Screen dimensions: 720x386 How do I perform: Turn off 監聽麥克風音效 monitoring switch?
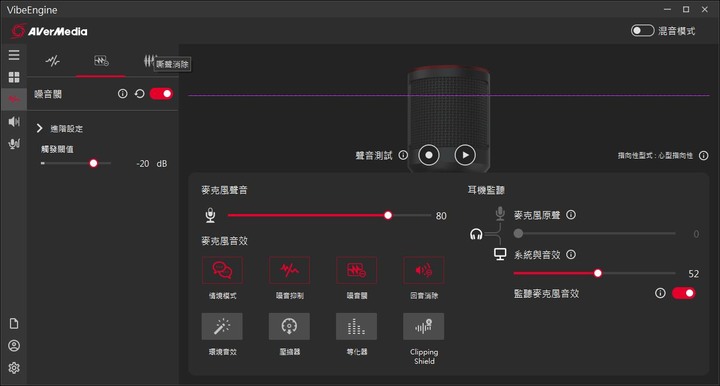(x=684, y=293)
